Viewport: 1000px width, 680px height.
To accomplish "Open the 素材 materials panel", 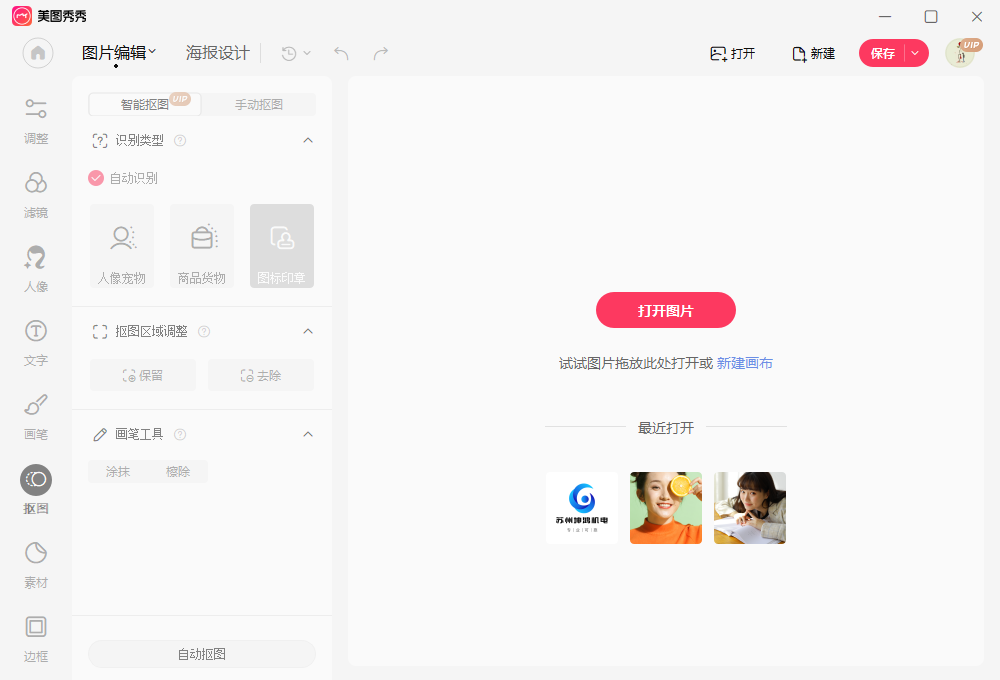I will [x=36, y=563].
